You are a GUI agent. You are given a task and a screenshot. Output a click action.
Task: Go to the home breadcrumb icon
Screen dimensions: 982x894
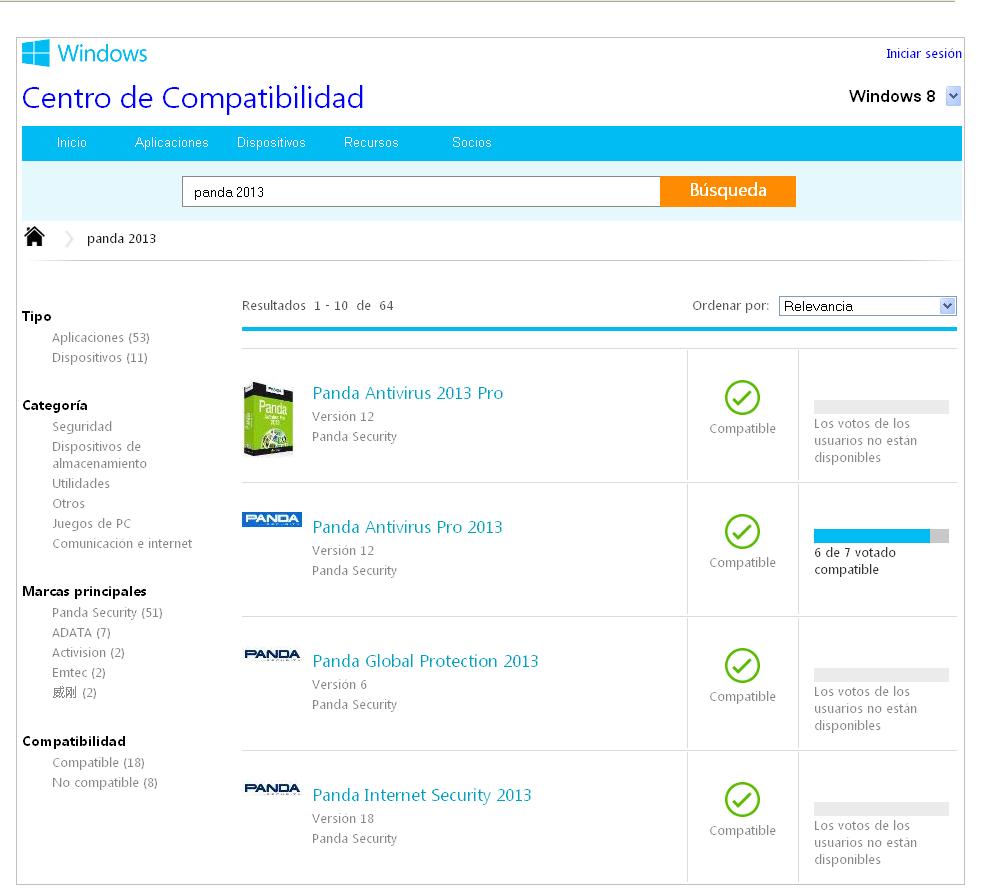coord(34,237)
